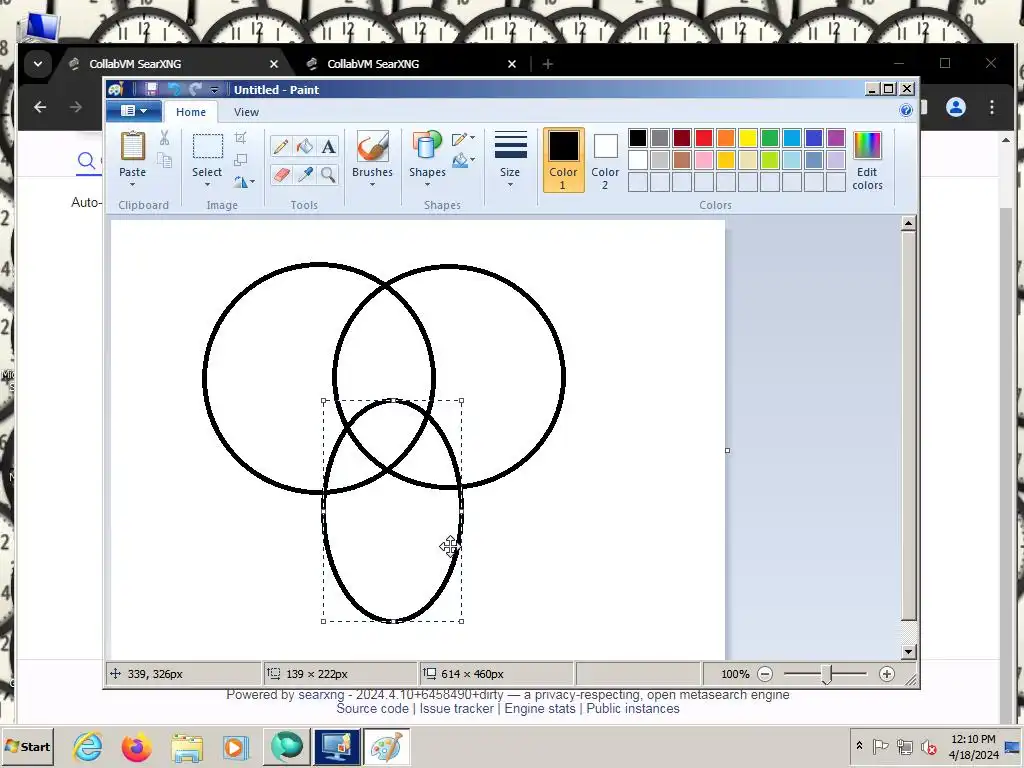Click the zoom out minus button
The height and width of the screenshot is (768, 1024).
pos(765,674)
